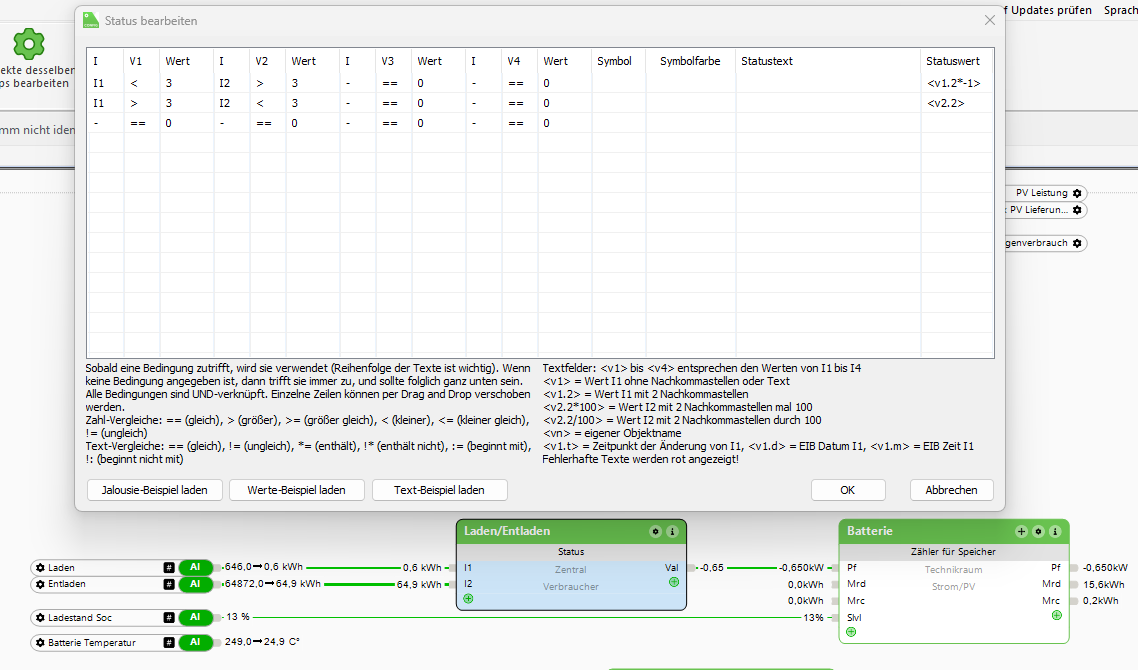The image size is (1138, 670).
Task: Click the 64872,0→64,9 kWh value label
Action: click(273, 584)
